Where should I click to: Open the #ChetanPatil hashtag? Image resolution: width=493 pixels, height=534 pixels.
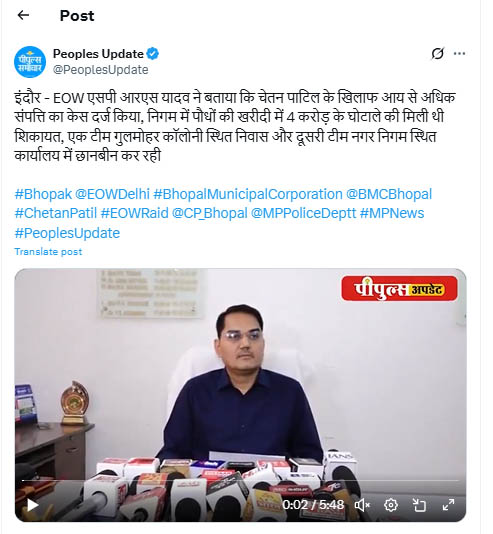[x=56, y=214]
